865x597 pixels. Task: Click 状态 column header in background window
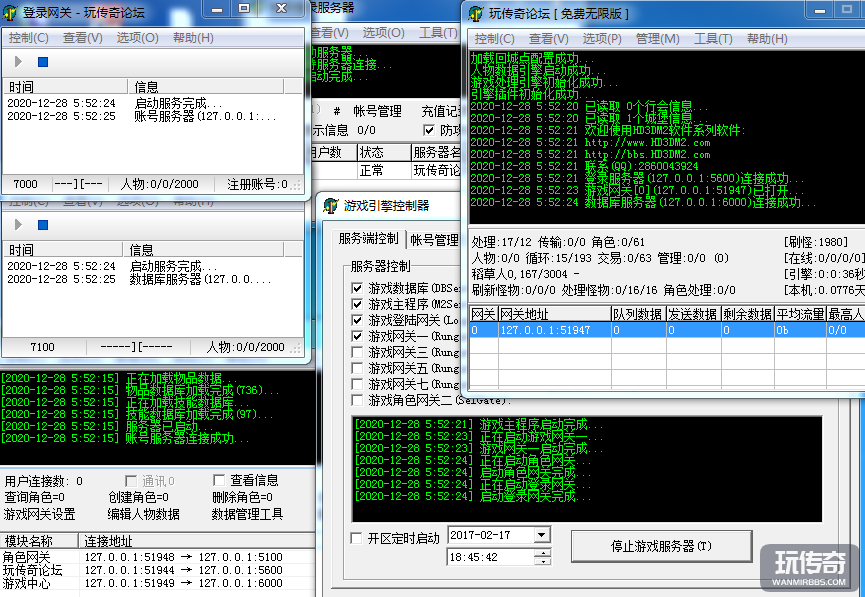click(384, 152)
